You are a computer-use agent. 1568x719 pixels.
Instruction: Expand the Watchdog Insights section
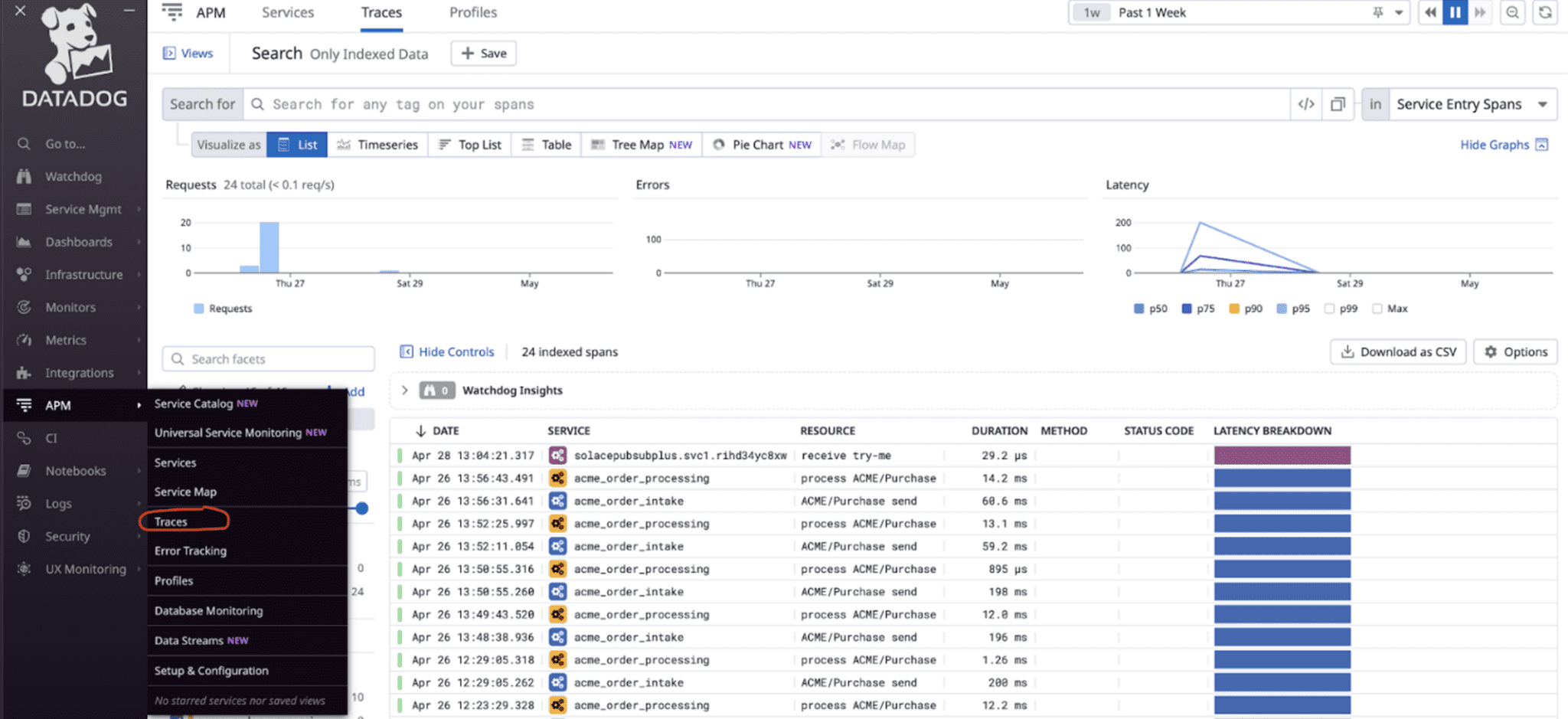pyautogui.click(x=405, y=390)
